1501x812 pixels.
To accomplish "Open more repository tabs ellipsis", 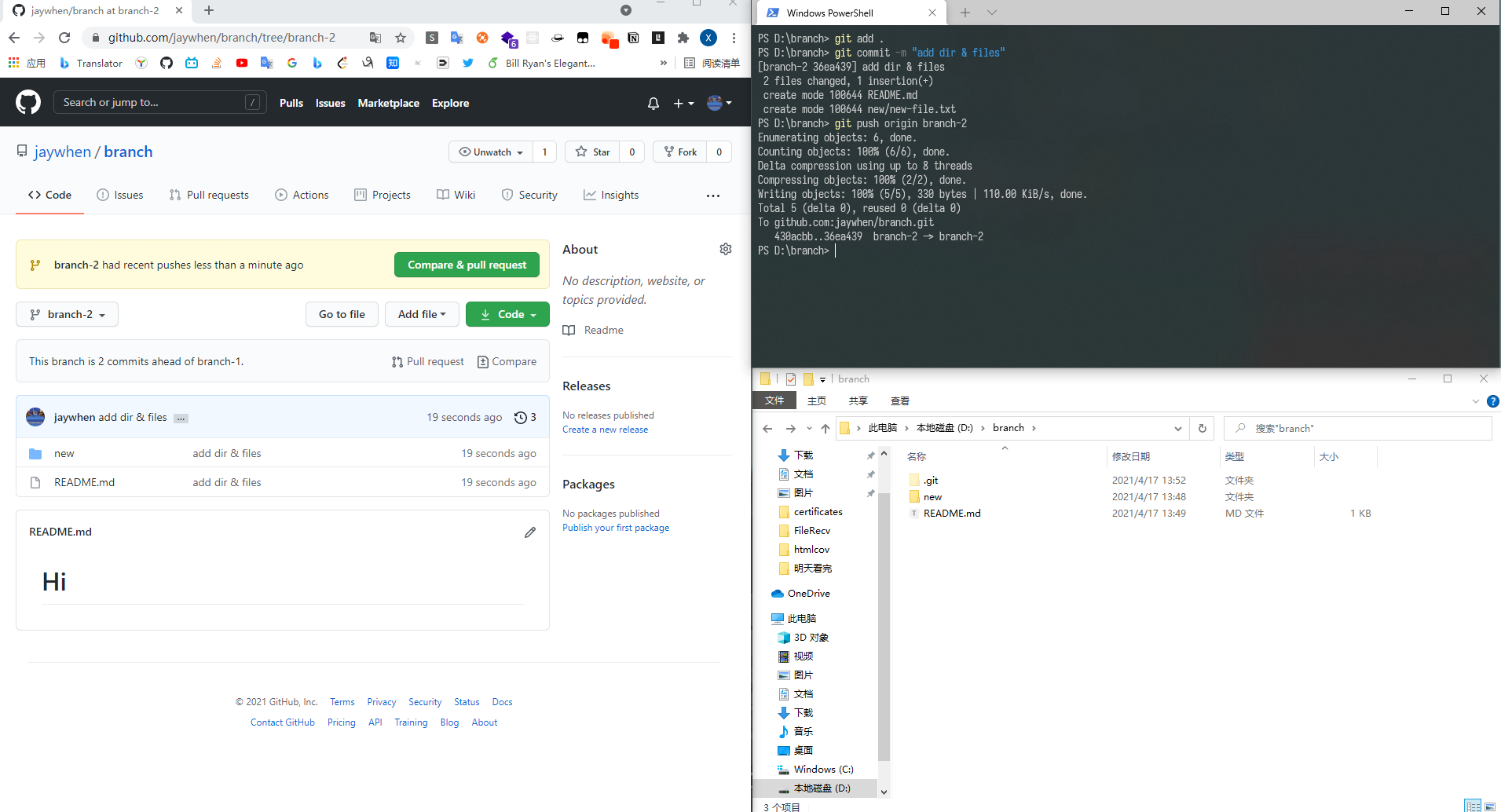I will click(x=713, y=196).
